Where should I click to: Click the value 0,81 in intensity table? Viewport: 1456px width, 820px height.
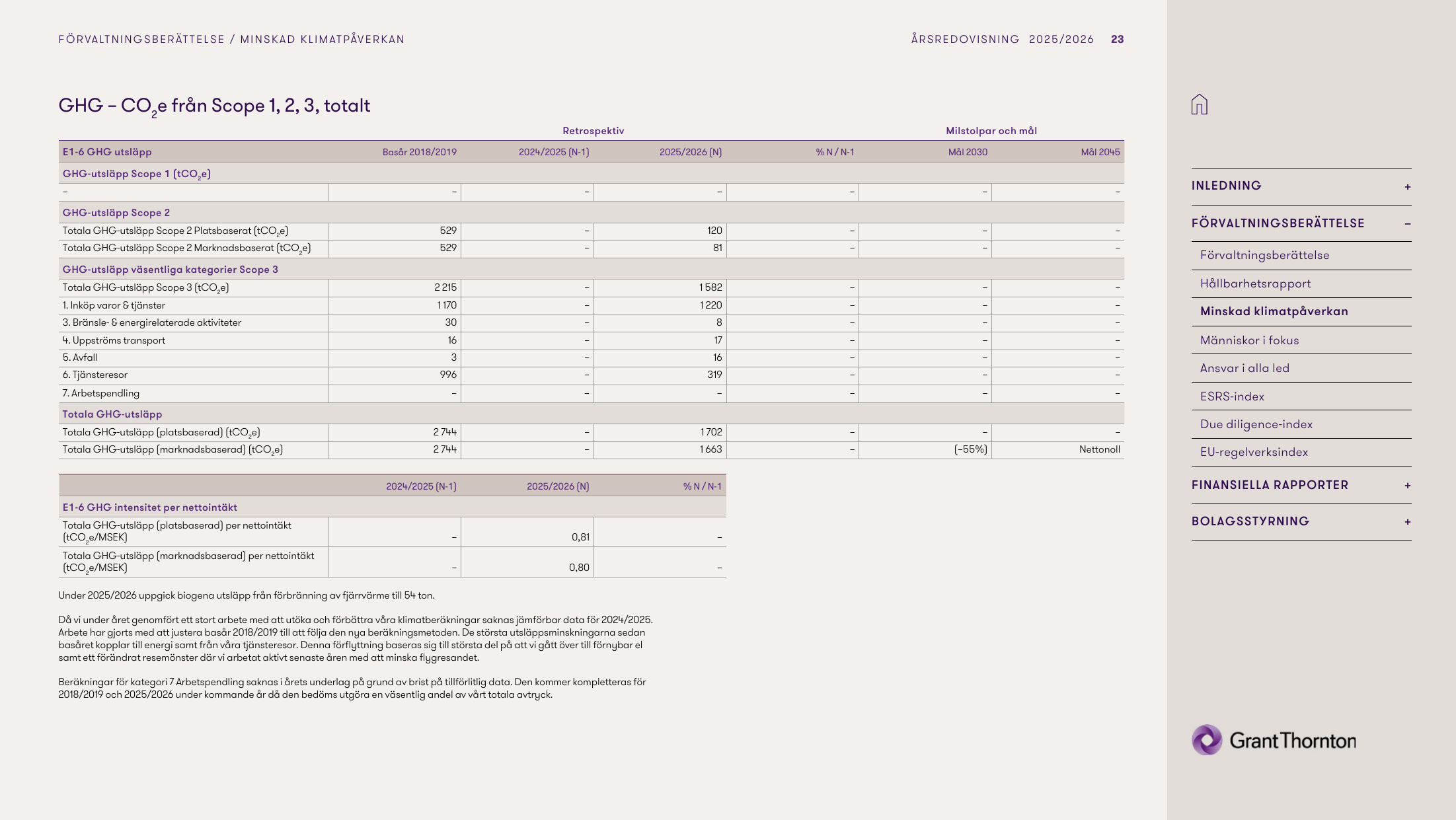pos(580,537)
